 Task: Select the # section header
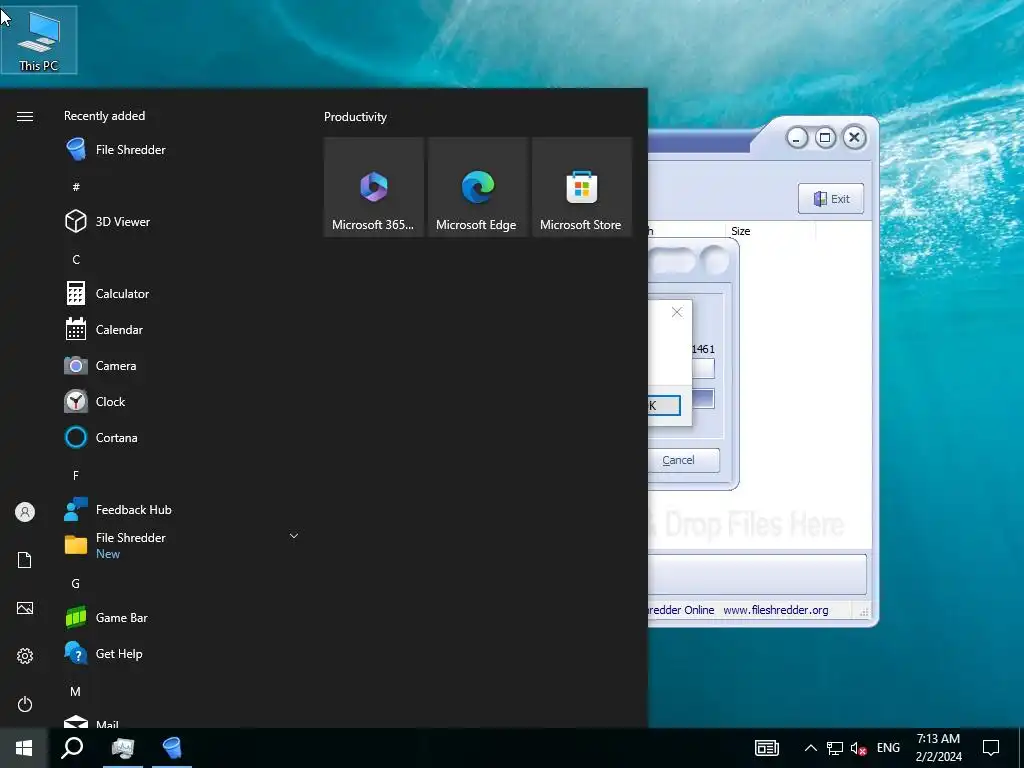pos(76,187)
